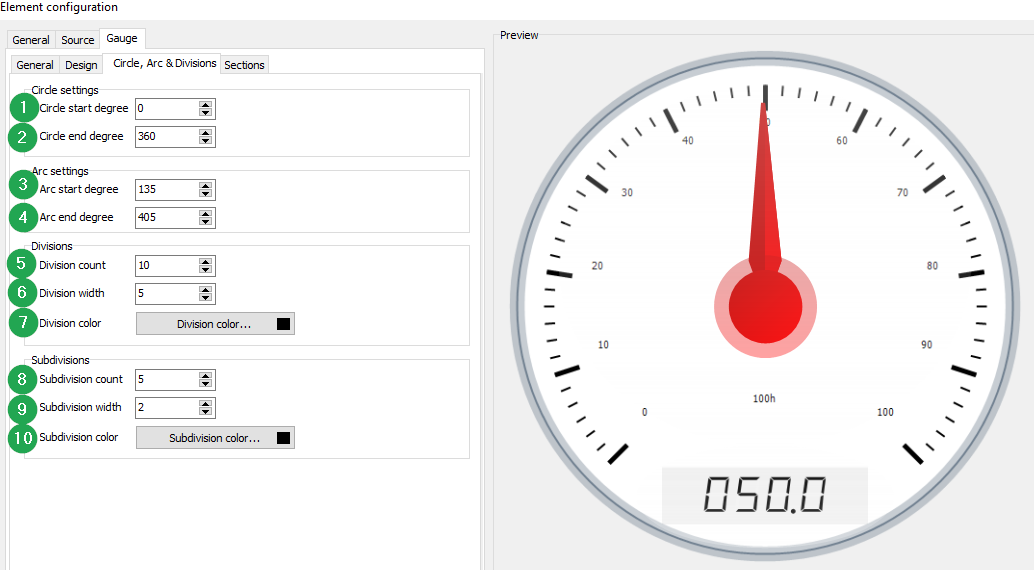Decrease Division width with down arrow
Image resolution: width=1034 pixels, height=570 pixels.
click(x=205, y=298)
